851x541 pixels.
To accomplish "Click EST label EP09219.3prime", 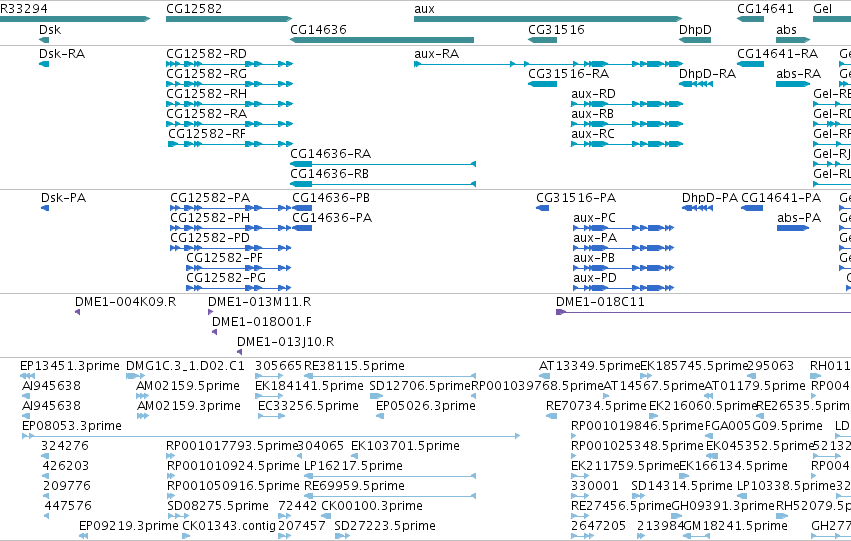I will [x=128, y=526].
